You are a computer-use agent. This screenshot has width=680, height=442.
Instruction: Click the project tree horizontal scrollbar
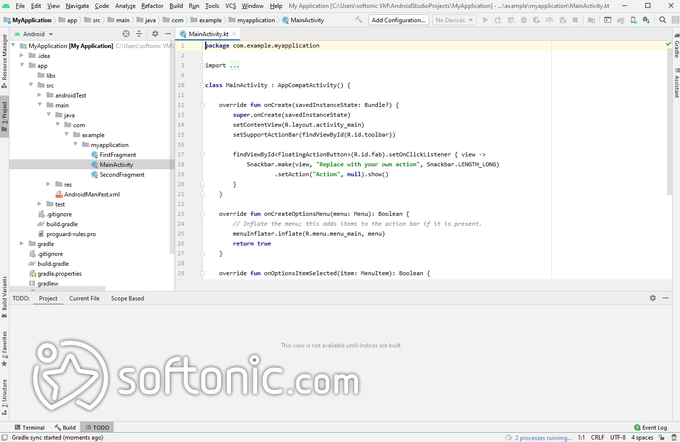coord(57,288)
